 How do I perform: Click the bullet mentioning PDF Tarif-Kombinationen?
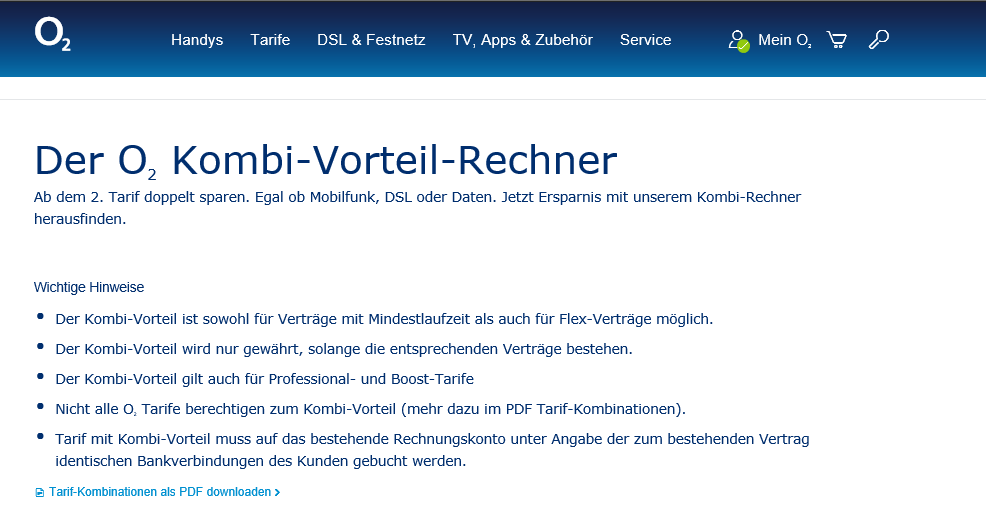[x=370, y=410]
